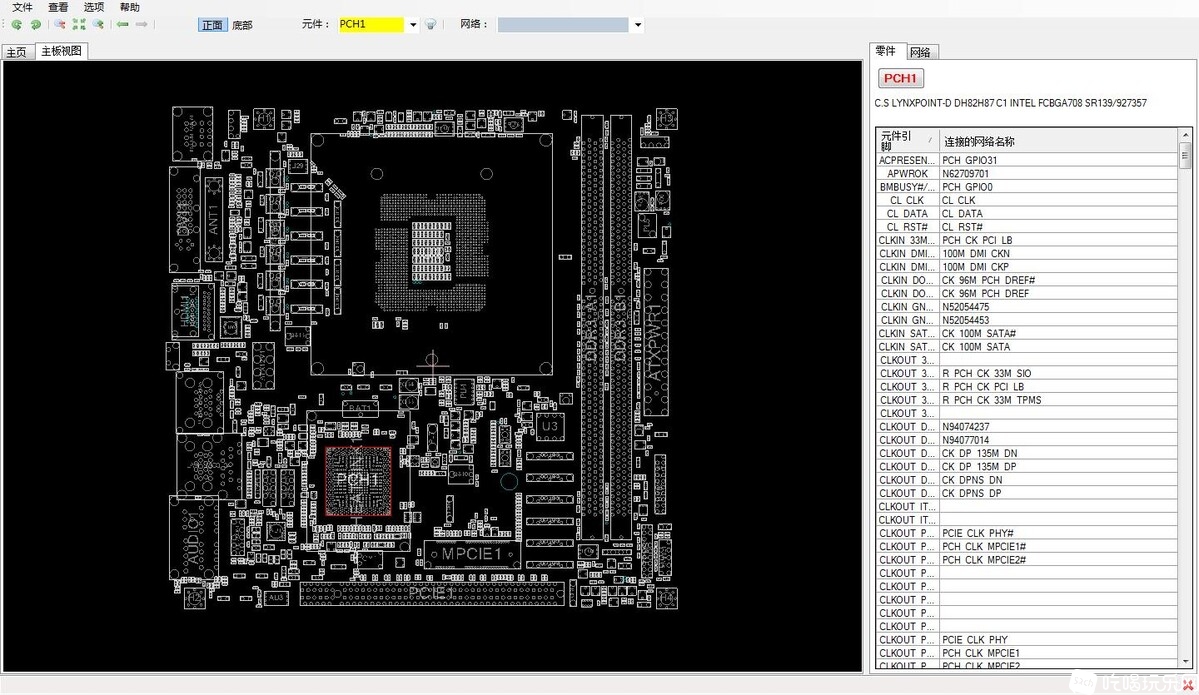The height and width of the screenshot is (695, 1199).
Task: Select the R PCH CK 33M SIO cell
Action: (x=1058, y=373)
